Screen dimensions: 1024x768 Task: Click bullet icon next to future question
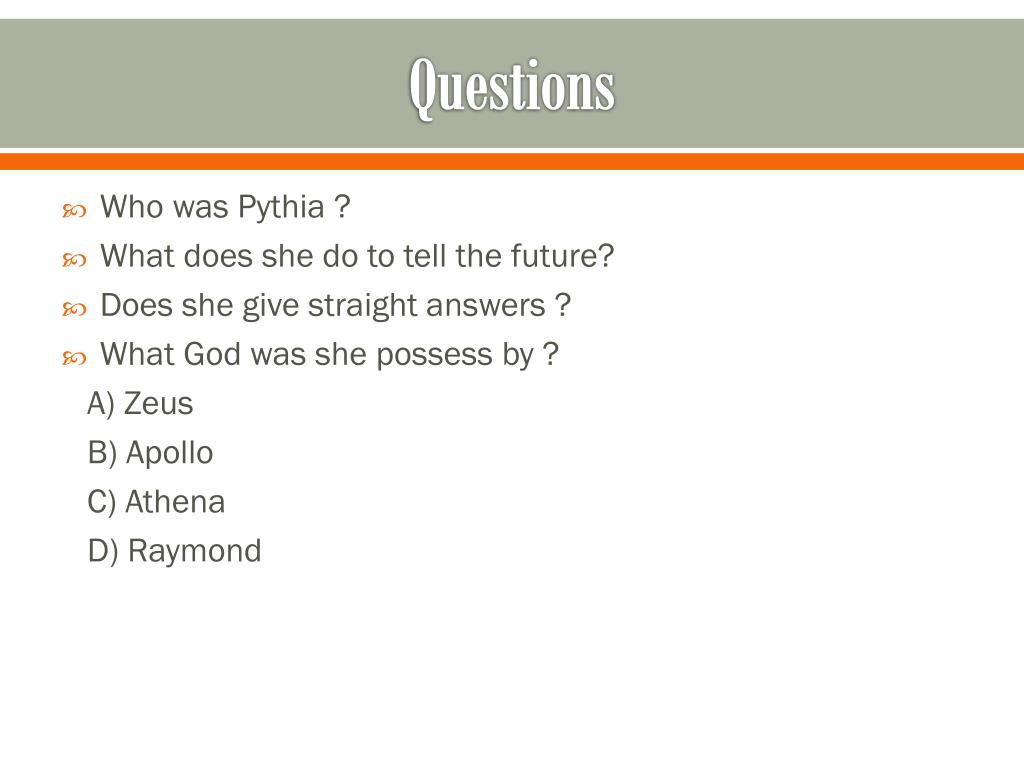click(x=74, y=259)
